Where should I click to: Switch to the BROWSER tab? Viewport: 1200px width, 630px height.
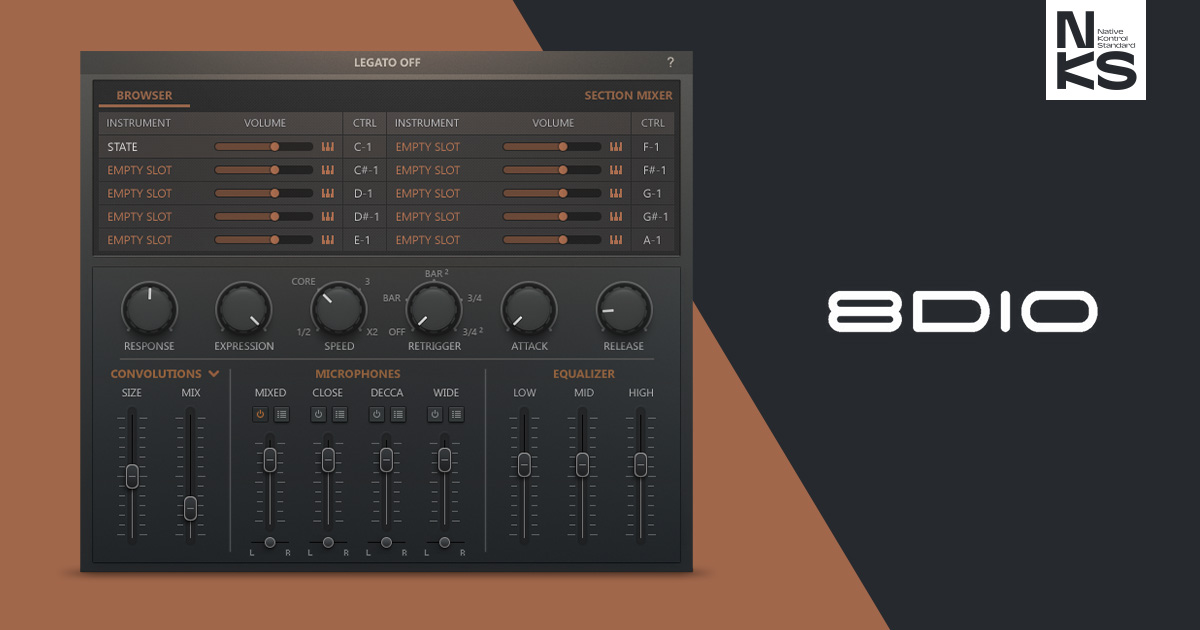click(144, 95)
